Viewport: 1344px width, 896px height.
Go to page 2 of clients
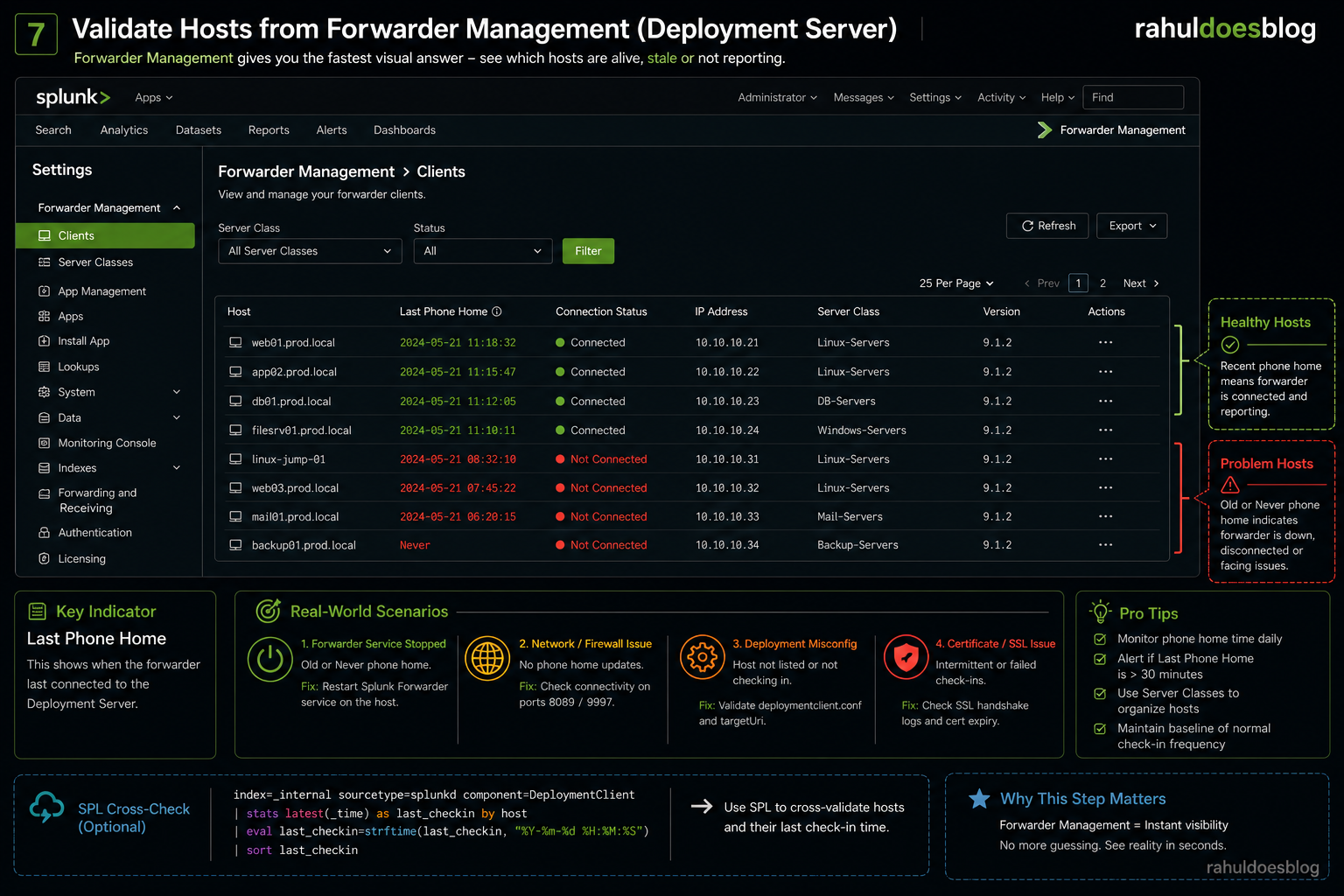click(x=1102, y=283)
